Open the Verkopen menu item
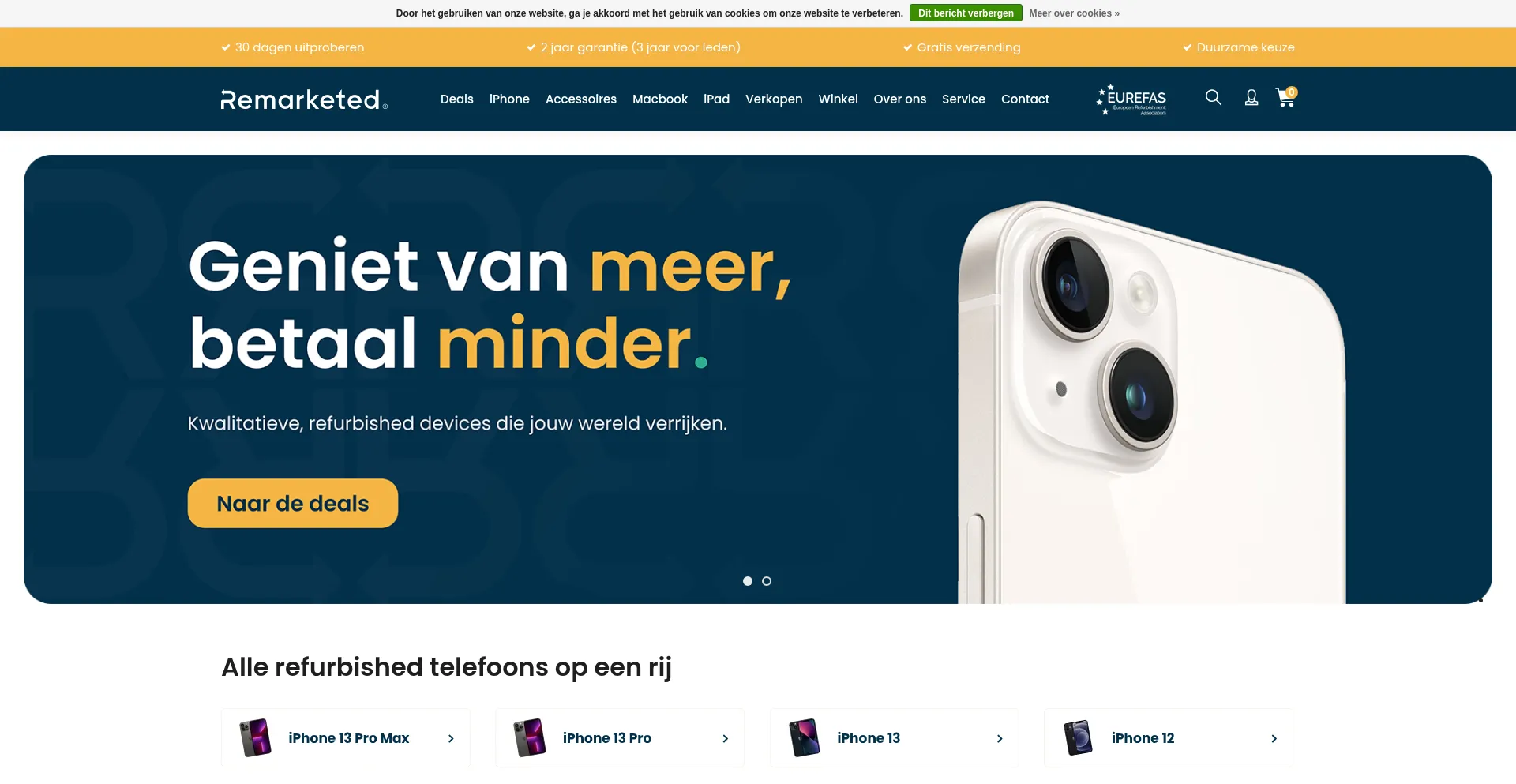Screen dimensions: 1516x784 [x=774, y=99]
